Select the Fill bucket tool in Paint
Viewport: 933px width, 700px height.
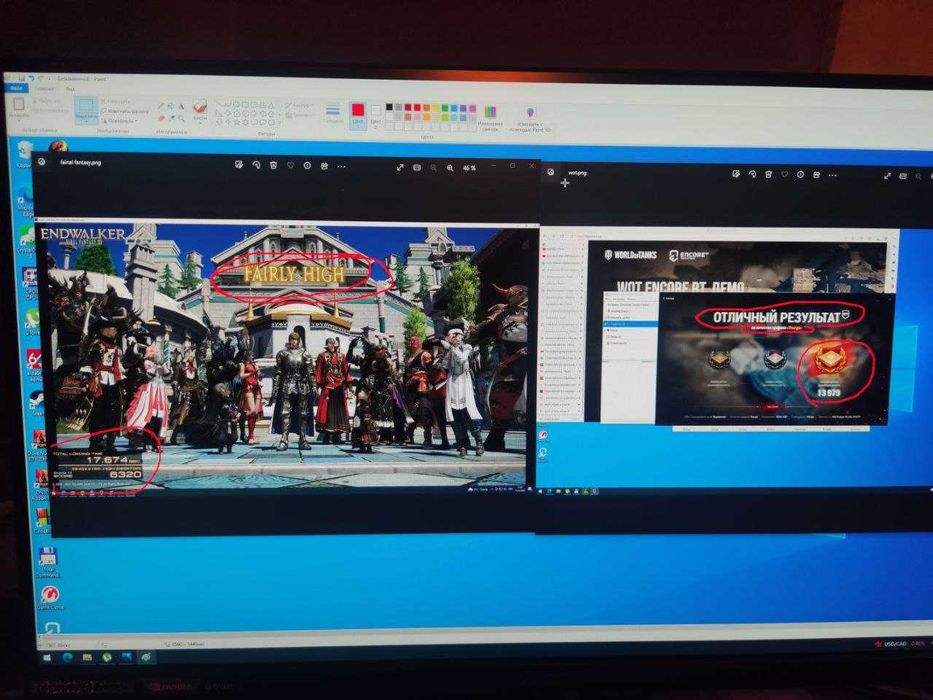point(171,107)
